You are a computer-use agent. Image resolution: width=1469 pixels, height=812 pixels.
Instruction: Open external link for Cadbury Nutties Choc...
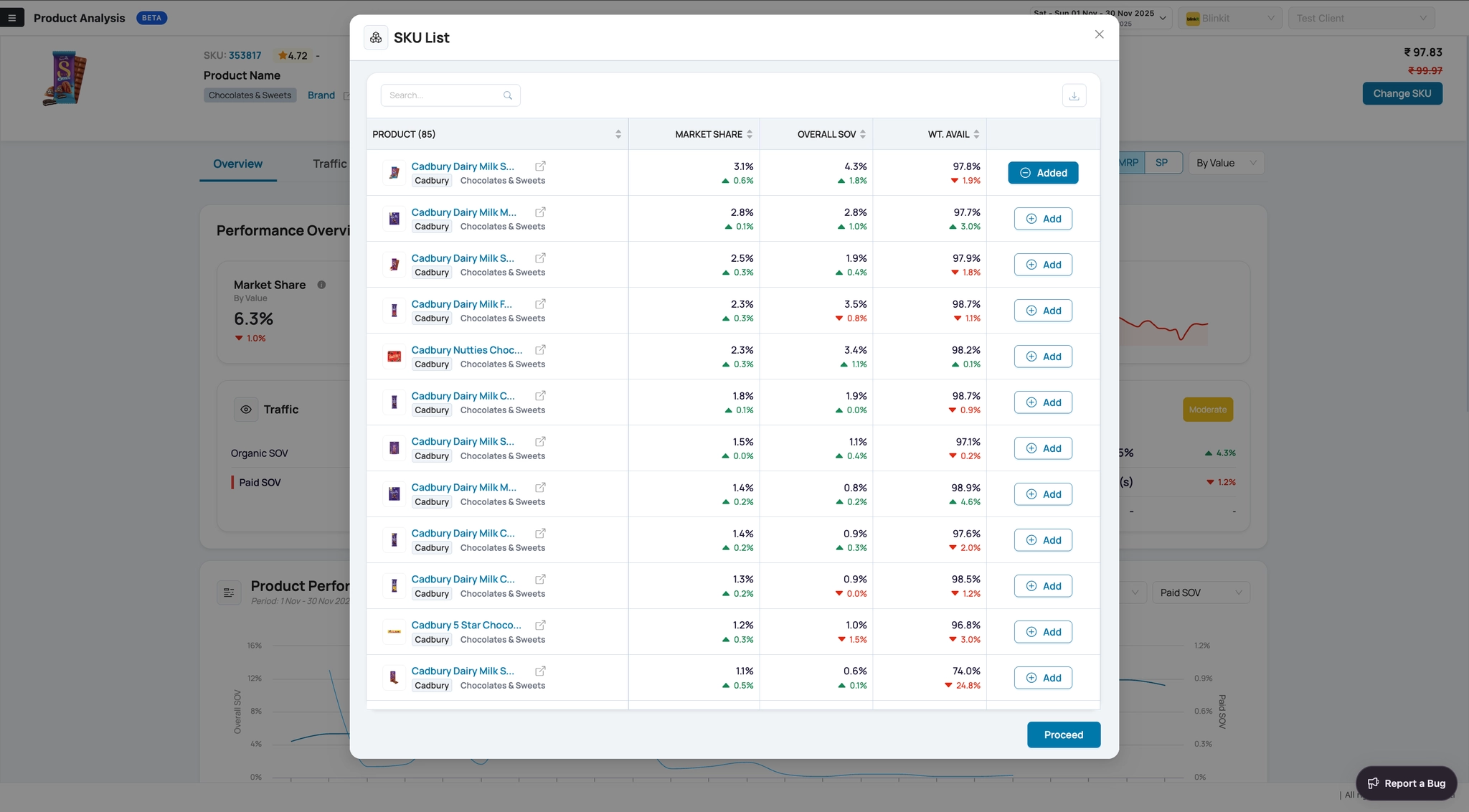click(540, 350)
